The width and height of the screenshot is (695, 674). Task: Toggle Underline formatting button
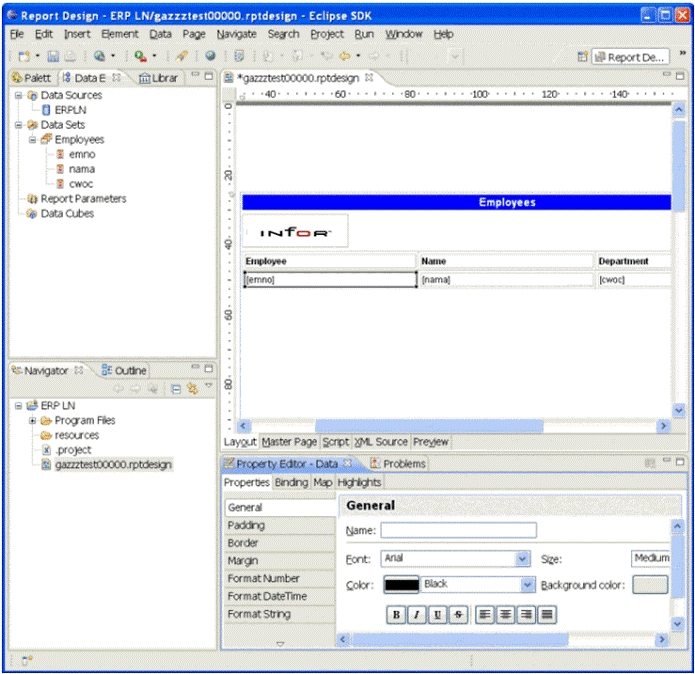(437, 615)
